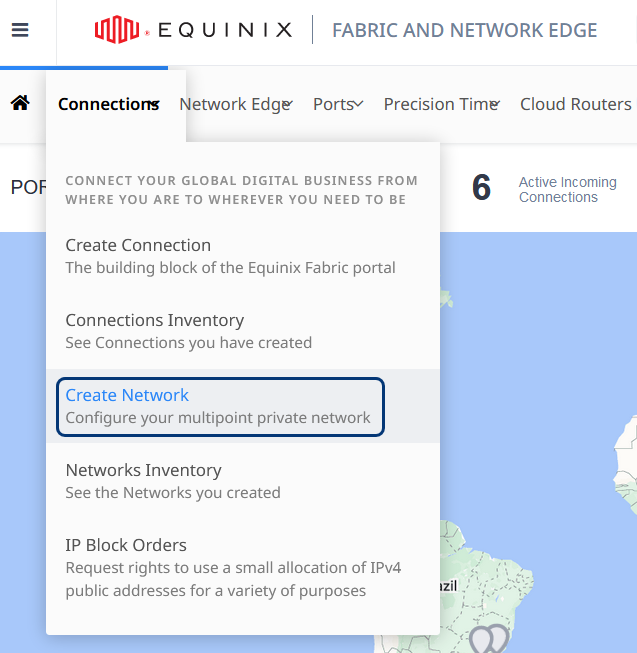Expand the Ports dropdown arrow

click(x=358, y=104)
